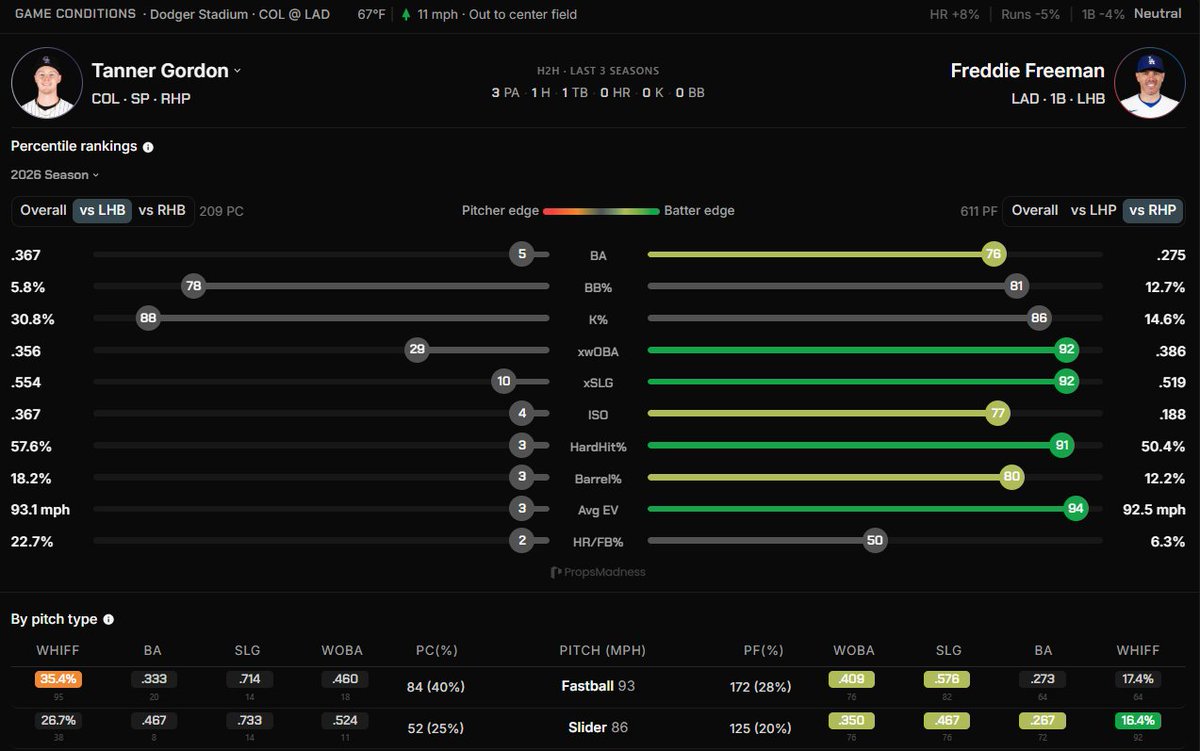The image size is (1200, 751).
Task: Select pitcher vs LHB split
Action: point(102,210)
